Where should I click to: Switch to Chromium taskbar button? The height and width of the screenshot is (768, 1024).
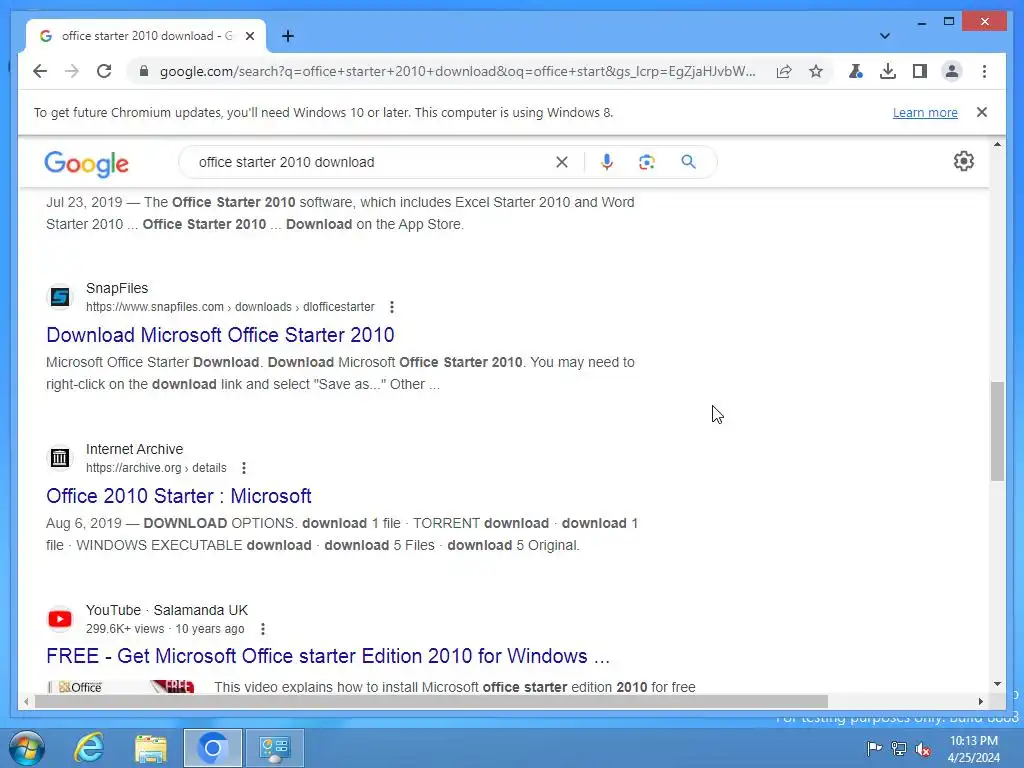tap(213, 748)
